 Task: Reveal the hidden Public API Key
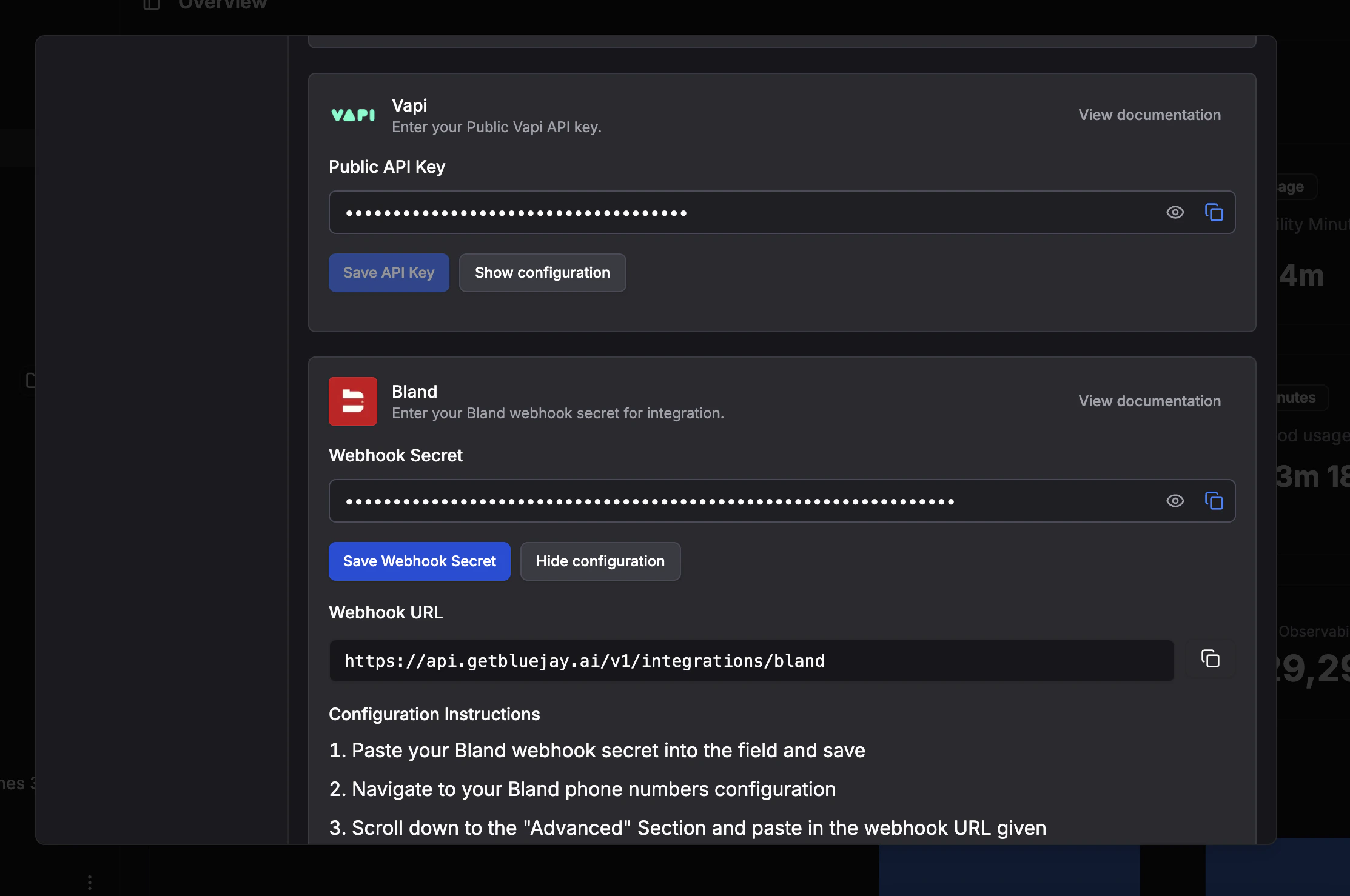tap(1175, 212)
